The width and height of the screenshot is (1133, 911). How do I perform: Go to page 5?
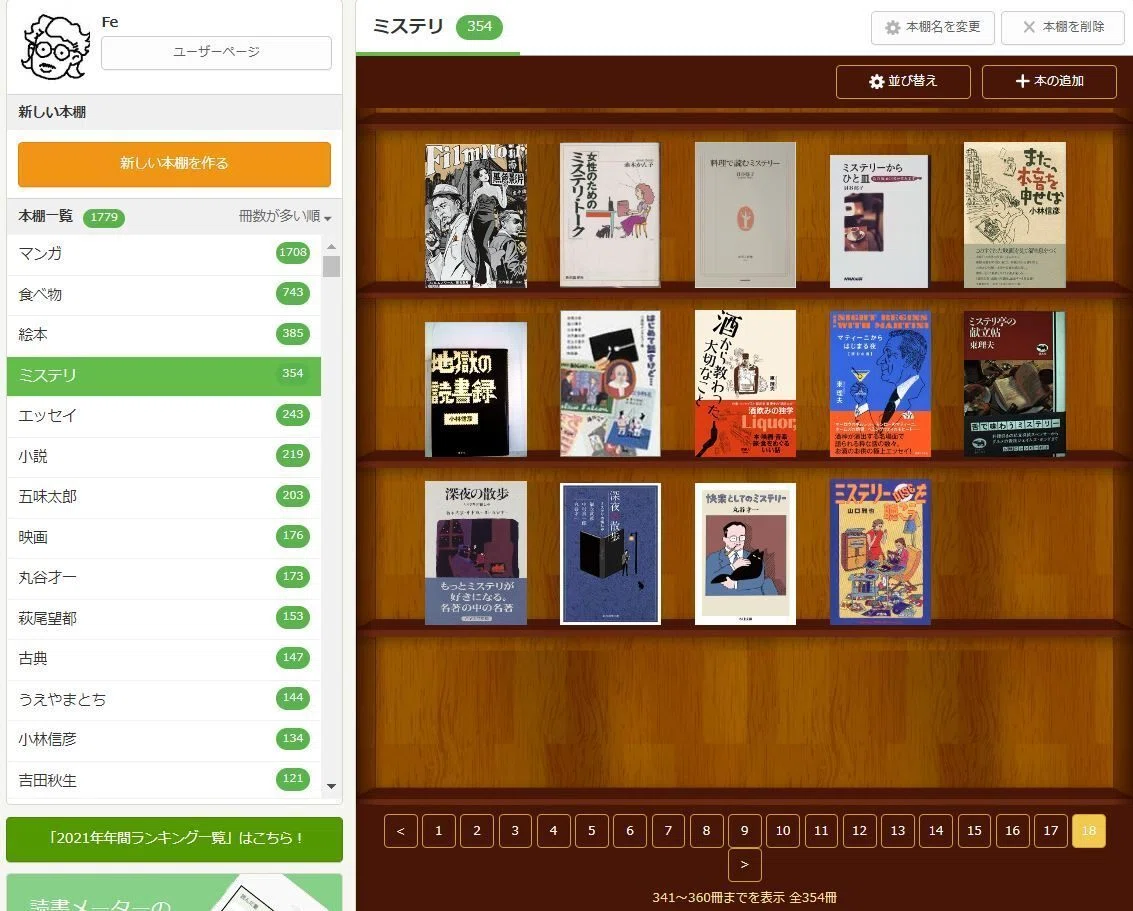[592, 831]
